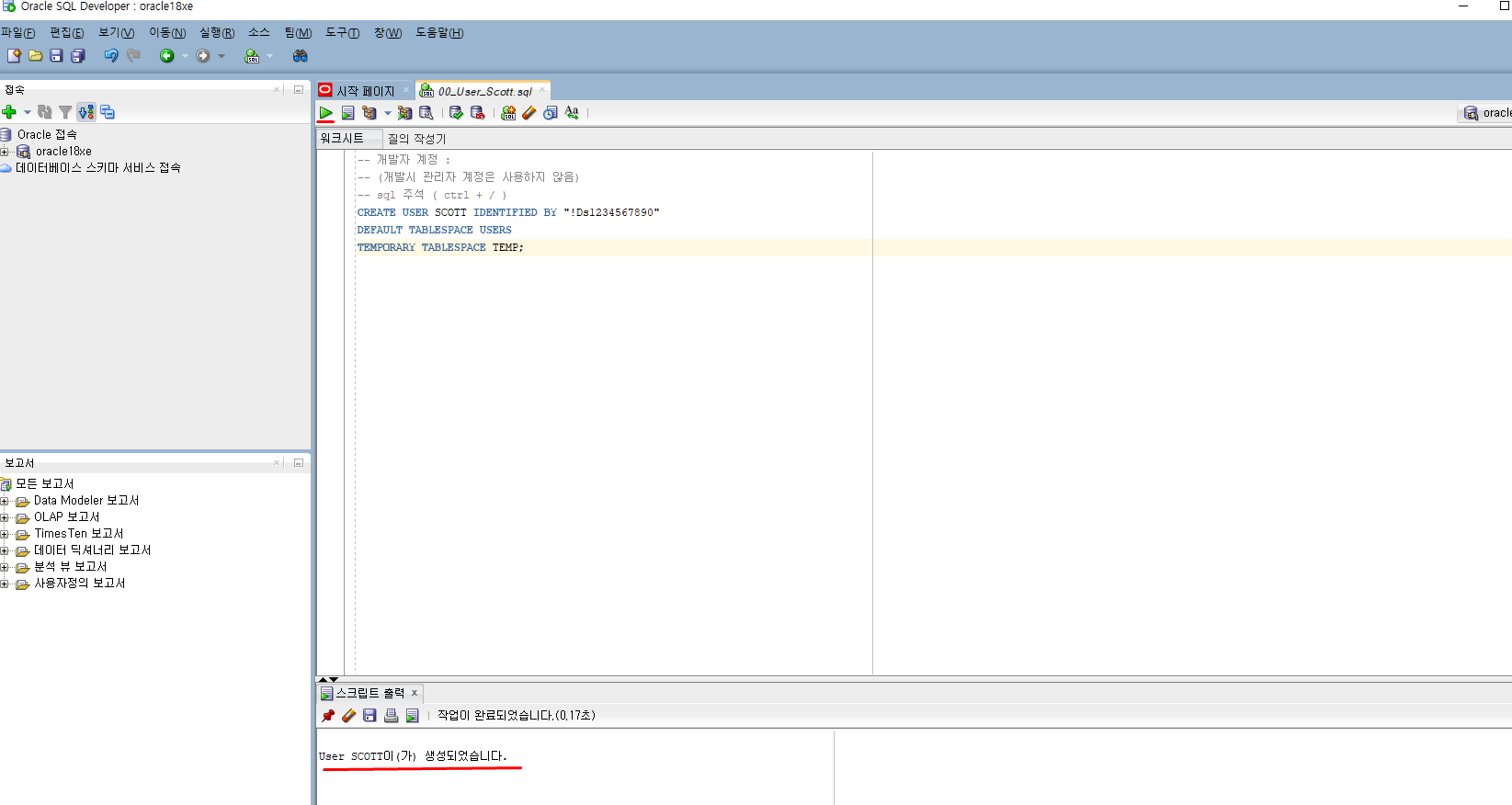Run script icon in worksheet toolbar

point(347,113)
